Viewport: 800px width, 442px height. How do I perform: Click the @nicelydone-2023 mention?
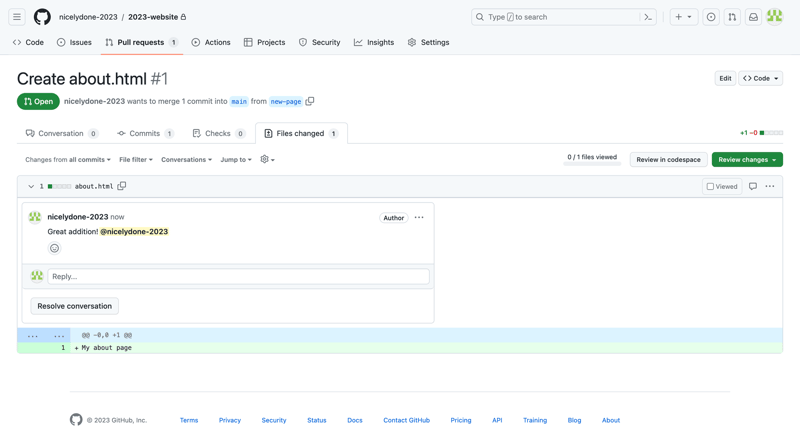click(x=134, y=232)
